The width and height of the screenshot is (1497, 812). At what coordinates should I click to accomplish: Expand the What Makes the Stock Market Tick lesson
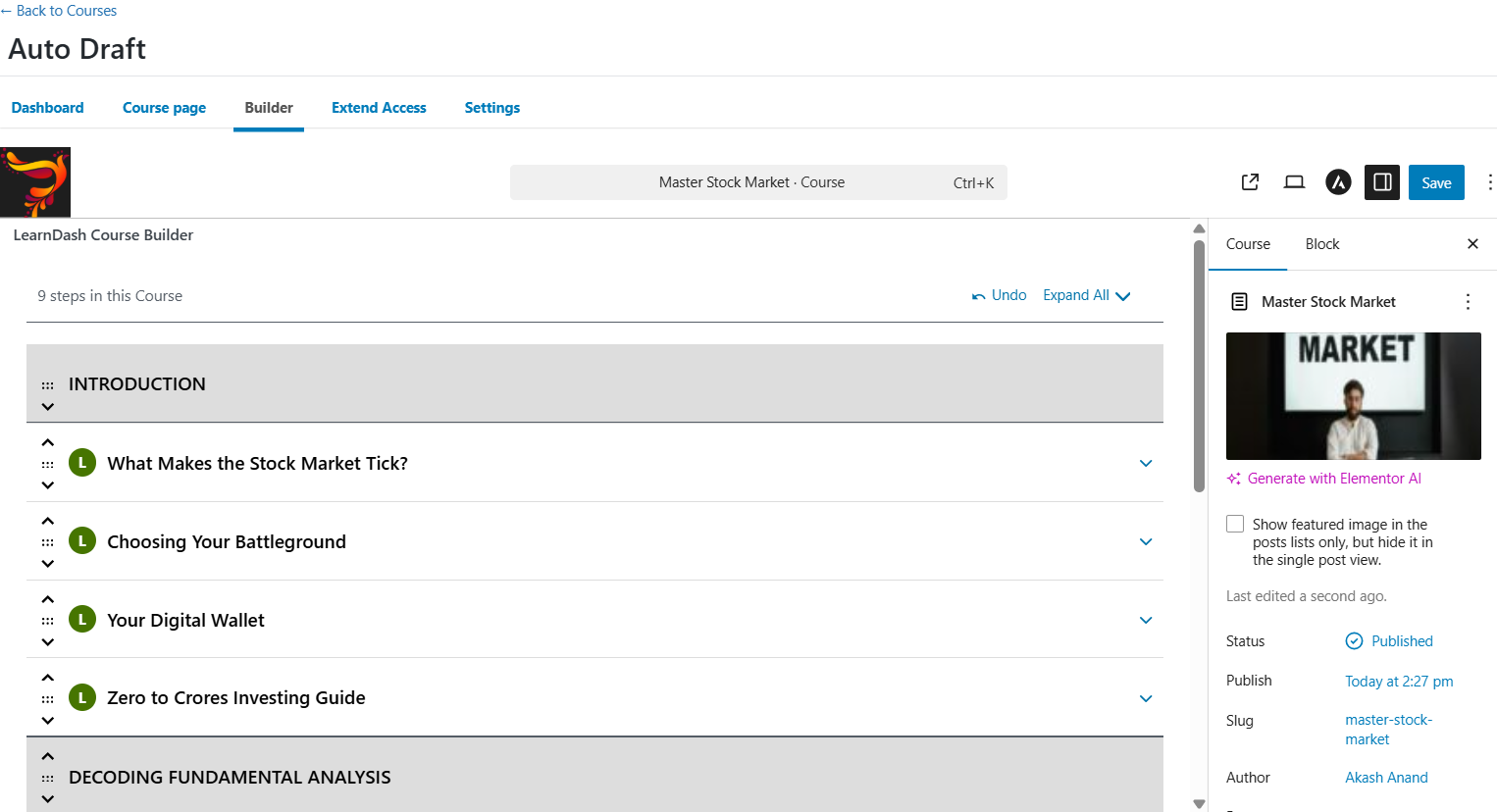click(1145, 463)
